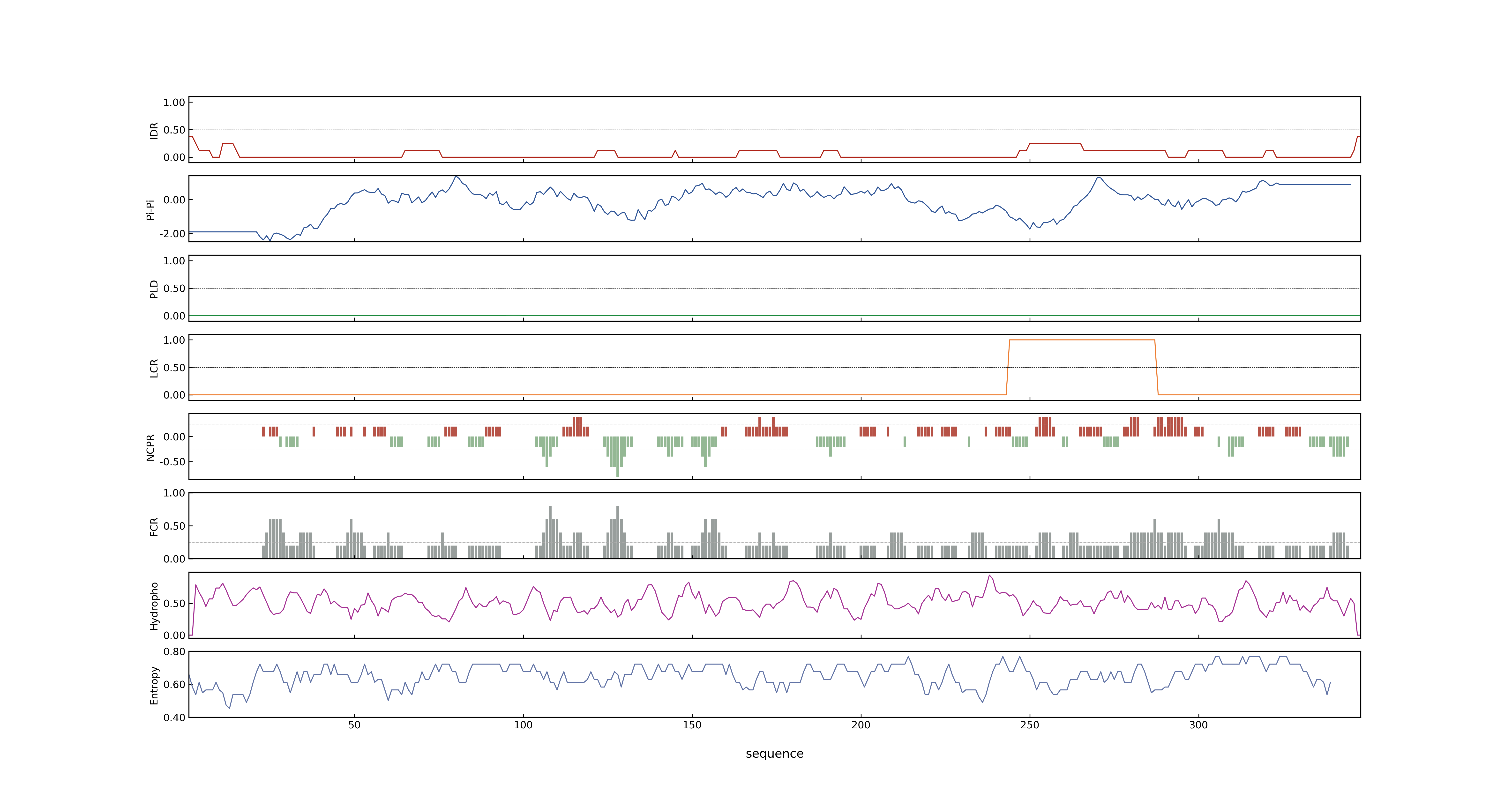
Task: Click the tallest green NCPR bar
Action: [x=617, y=456]
